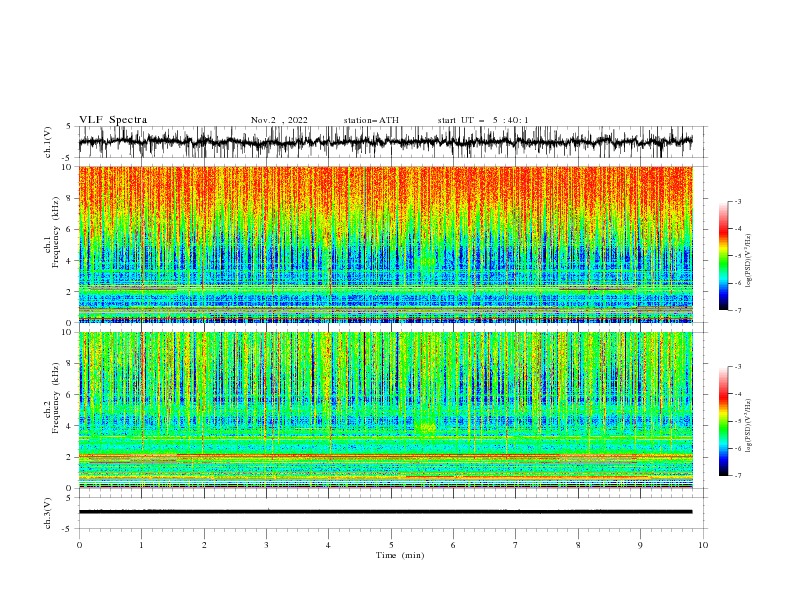Click the green blob near 5.5 min in ch.2 spectrogram
Screen dimensions: 792x612
click(425, 427)
